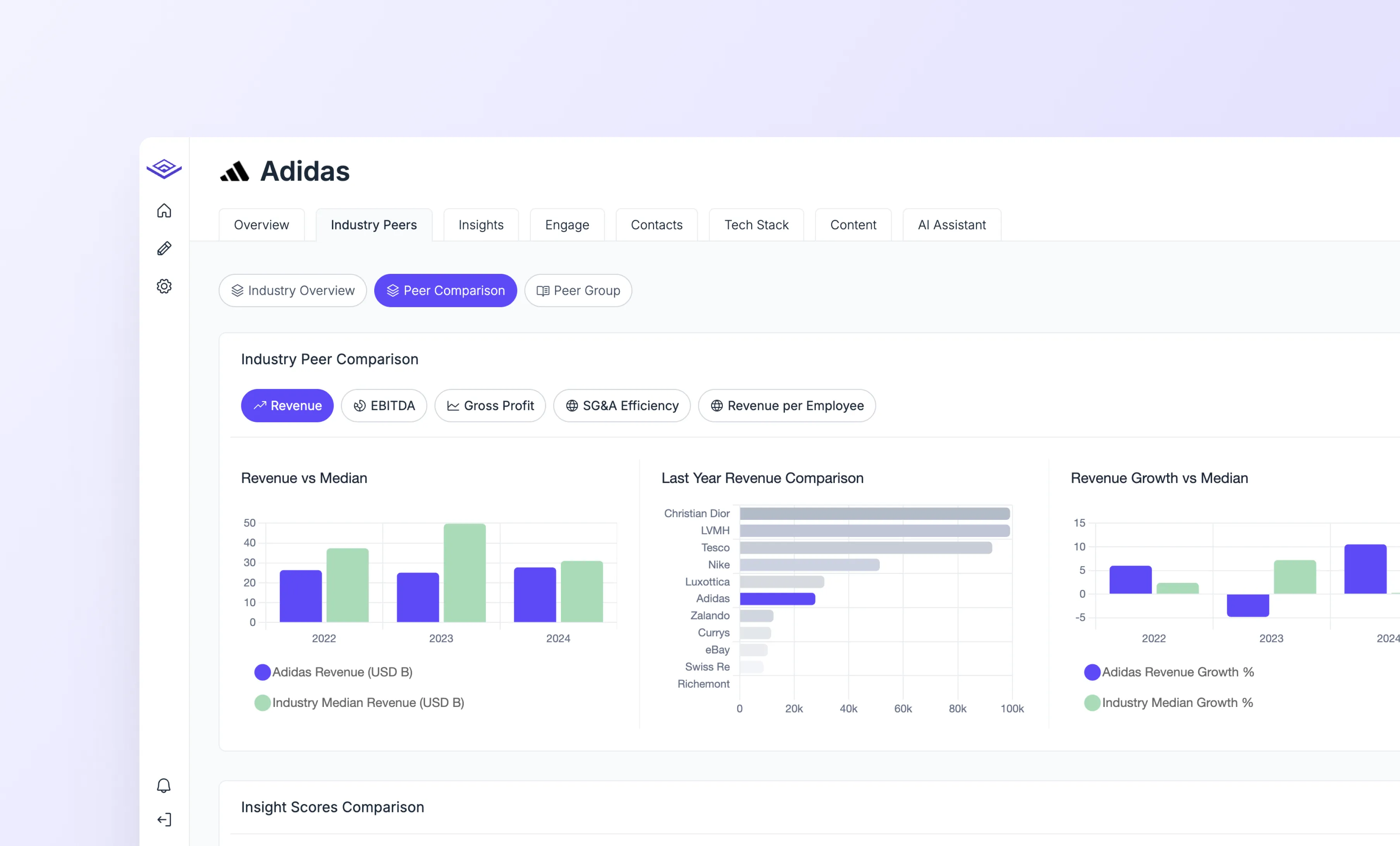1400x846 pixels.
Task: Open the Tech Stack tab
Action: coord(756,225)
